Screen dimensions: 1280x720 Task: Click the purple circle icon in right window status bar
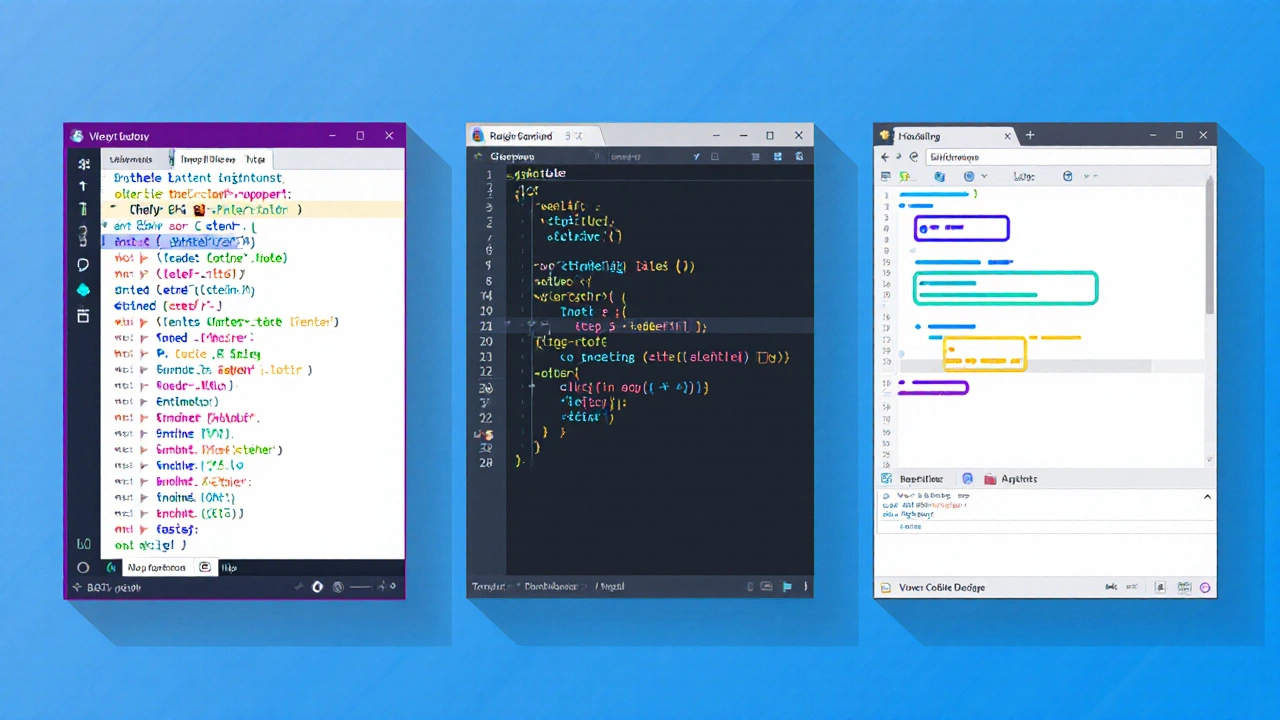pyautogui.click(x=1204, y=588)
